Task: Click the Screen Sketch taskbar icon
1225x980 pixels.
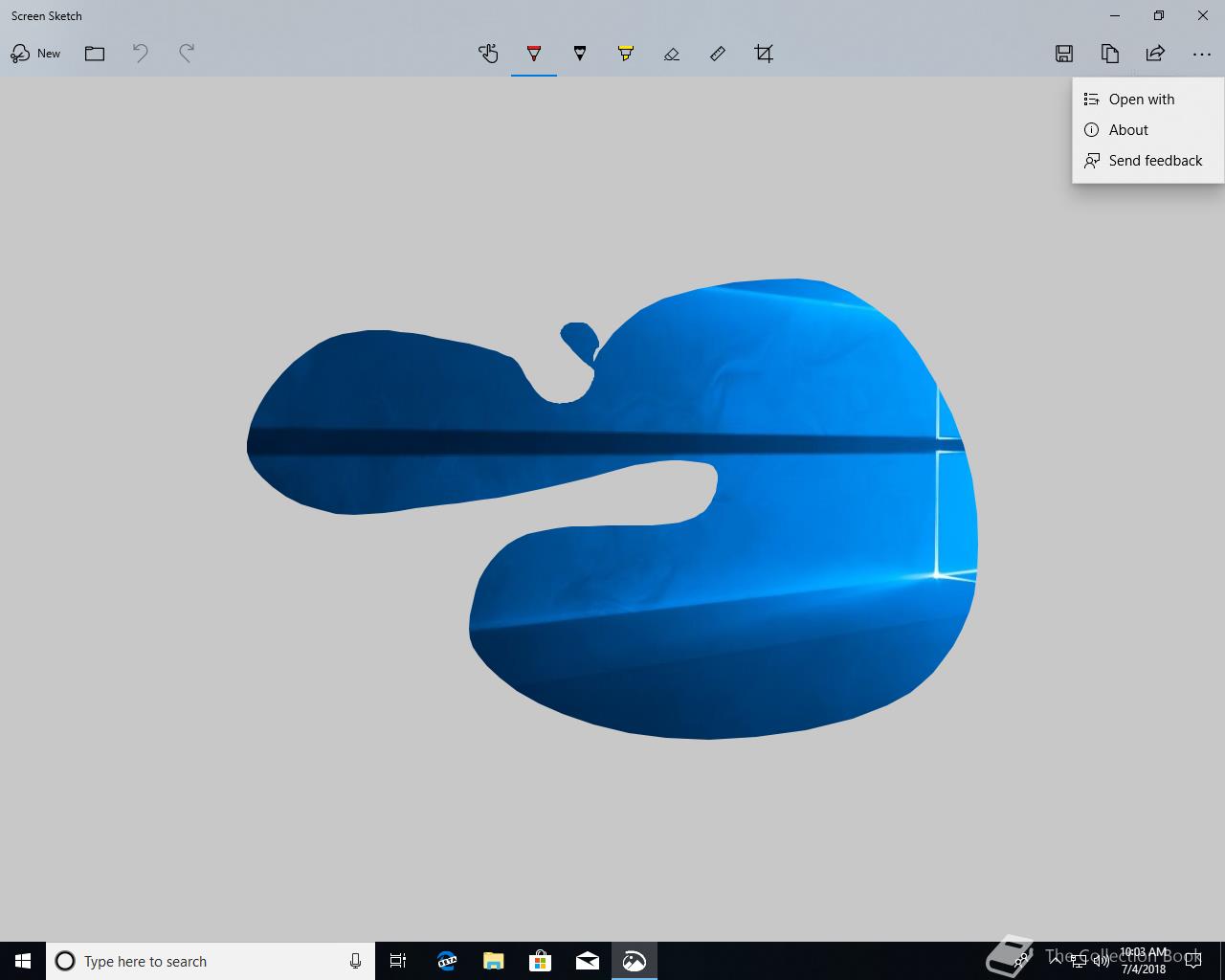Action: (x=634, y=961)
